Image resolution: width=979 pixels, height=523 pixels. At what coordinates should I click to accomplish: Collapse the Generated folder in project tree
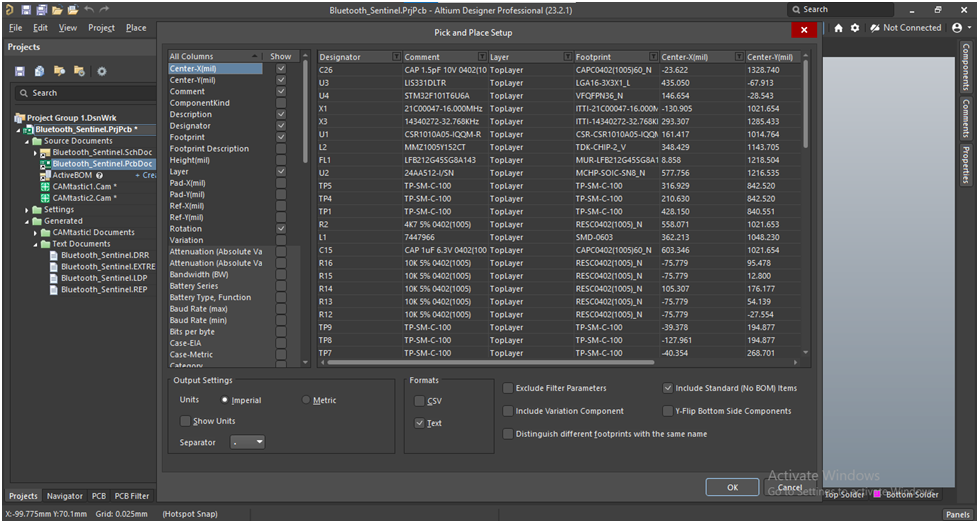[36, 221]
